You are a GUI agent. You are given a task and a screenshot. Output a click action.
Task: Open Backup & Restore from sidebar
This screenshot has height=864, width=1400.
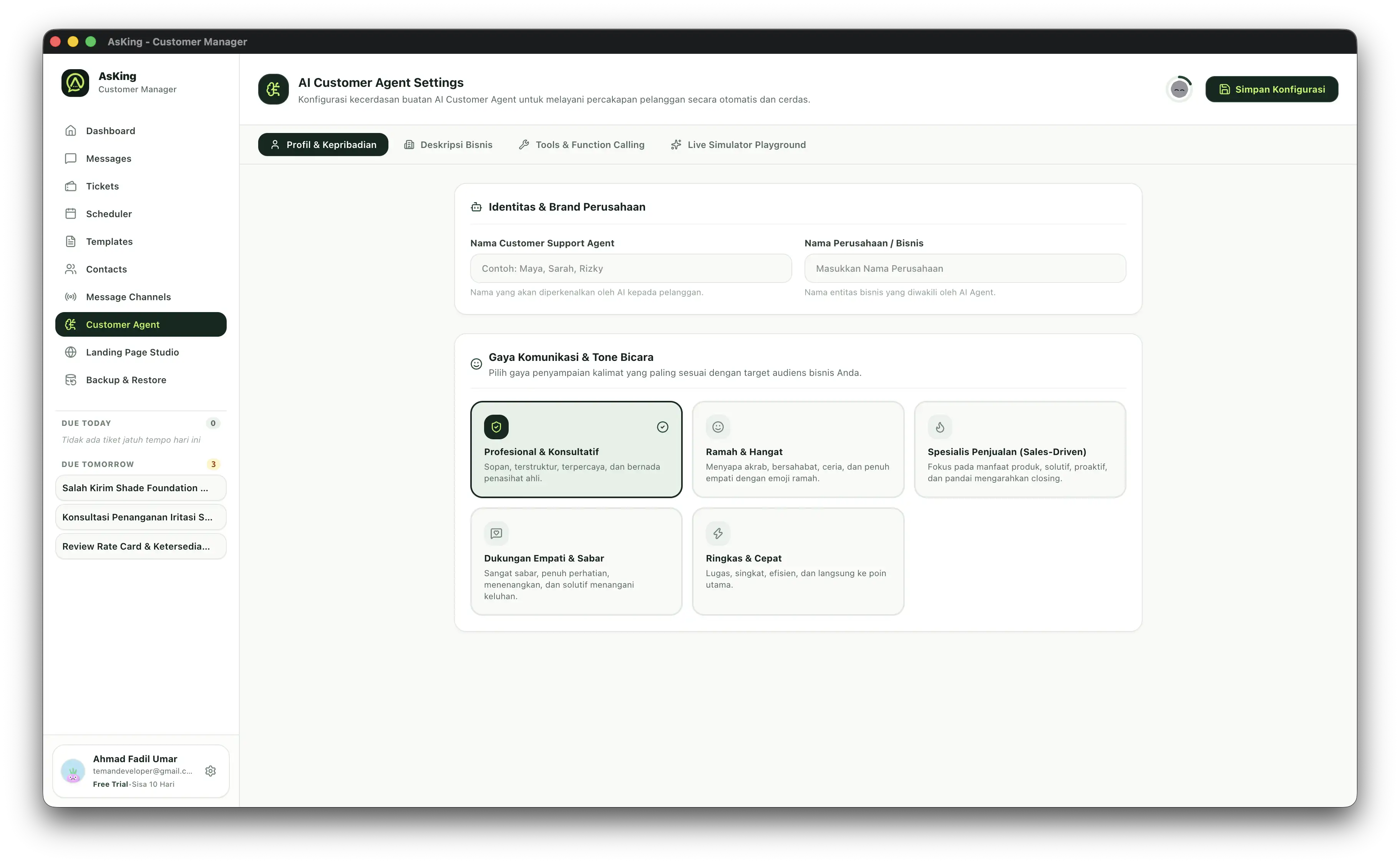point(141,380)
